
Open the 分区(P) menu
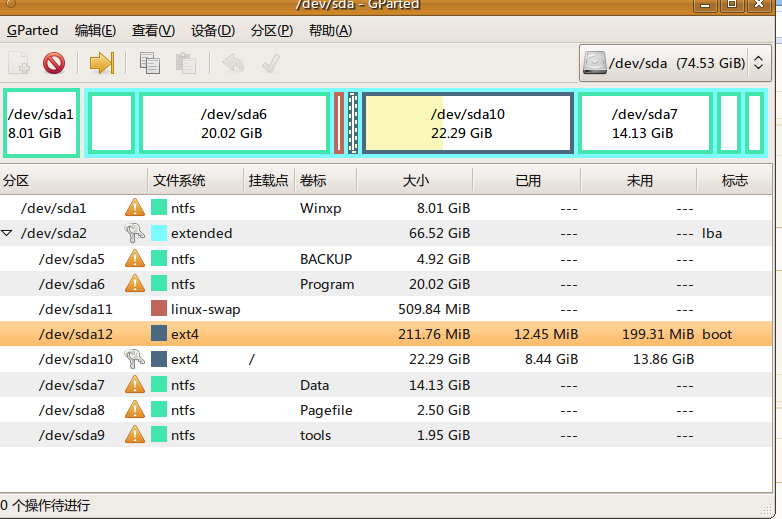coord(272,30)
